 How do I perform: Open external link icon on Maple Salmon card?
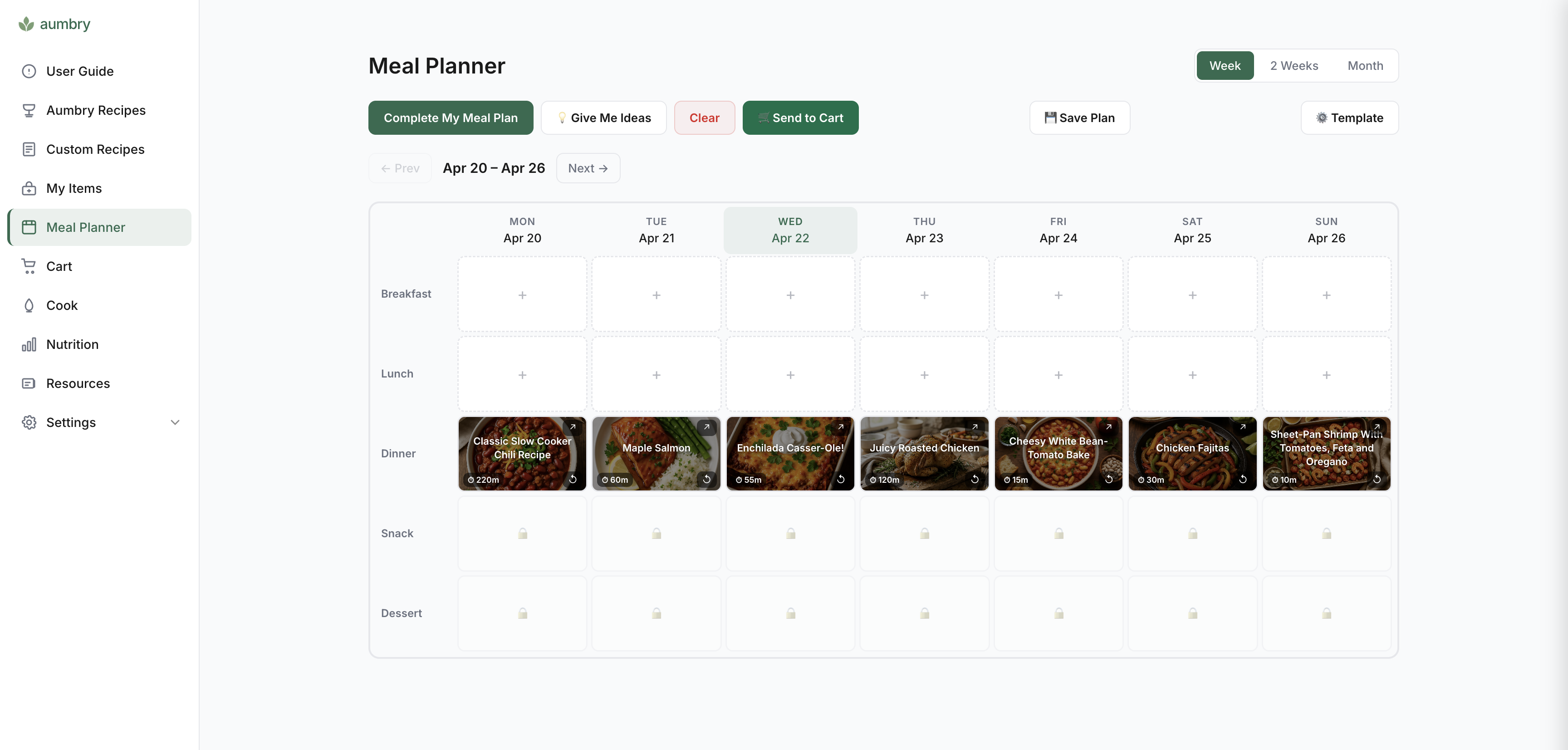click(707, 427)
